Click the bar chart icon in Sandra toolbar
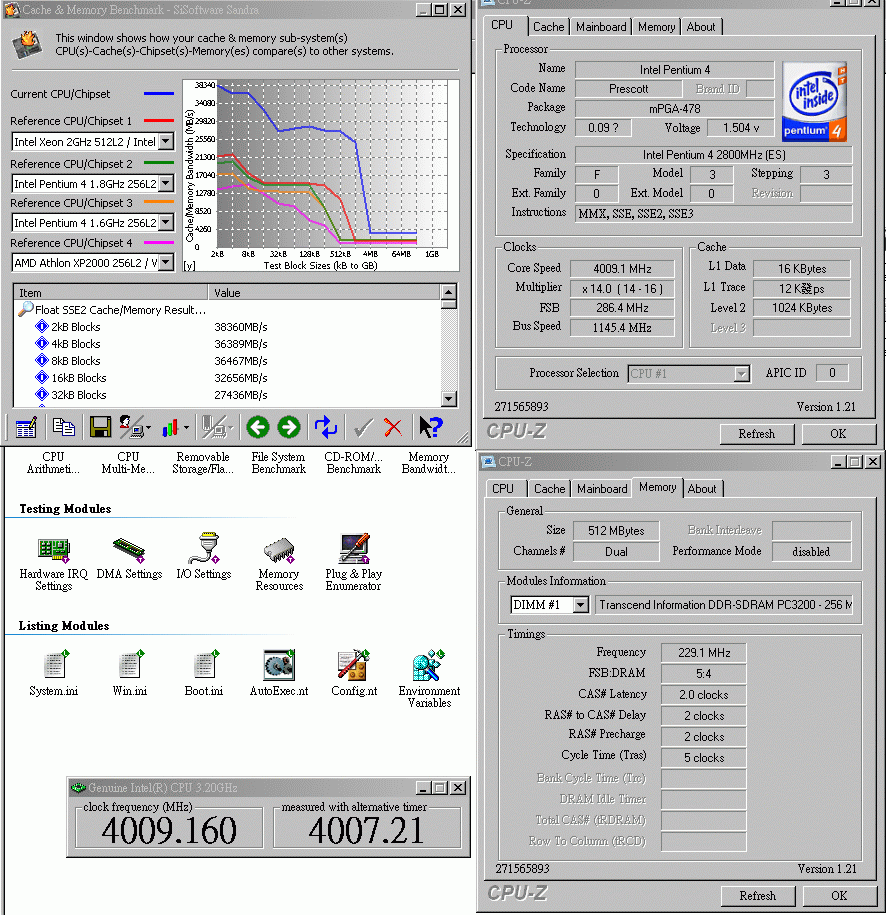 click(x=170, y=428)
